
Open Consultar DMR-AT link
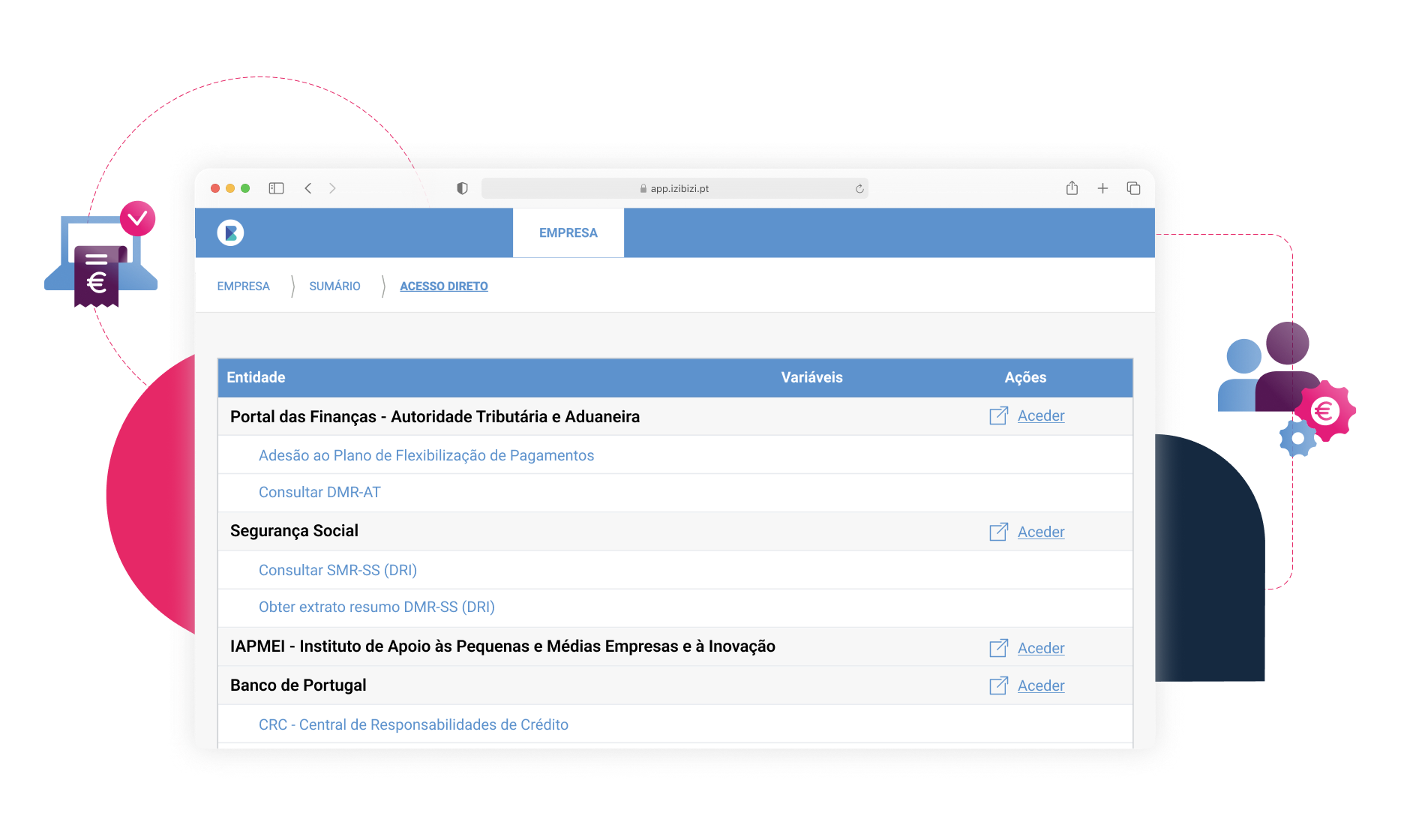coord(319,492)
